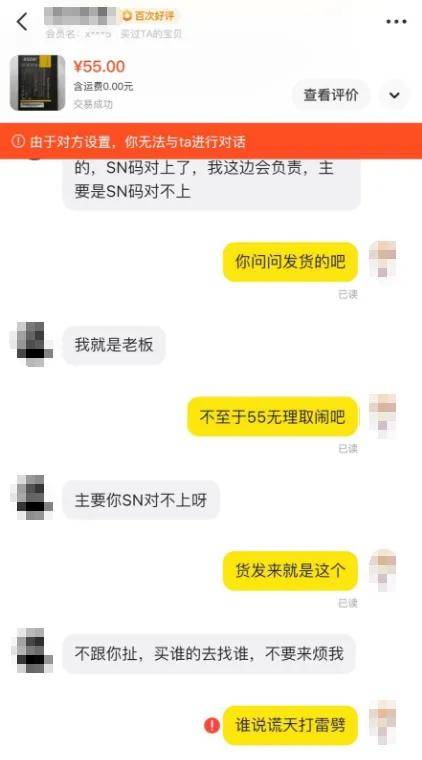Click the 查看评价 button
The height and width of the screenshot is (760, 422).
point(331,95)
